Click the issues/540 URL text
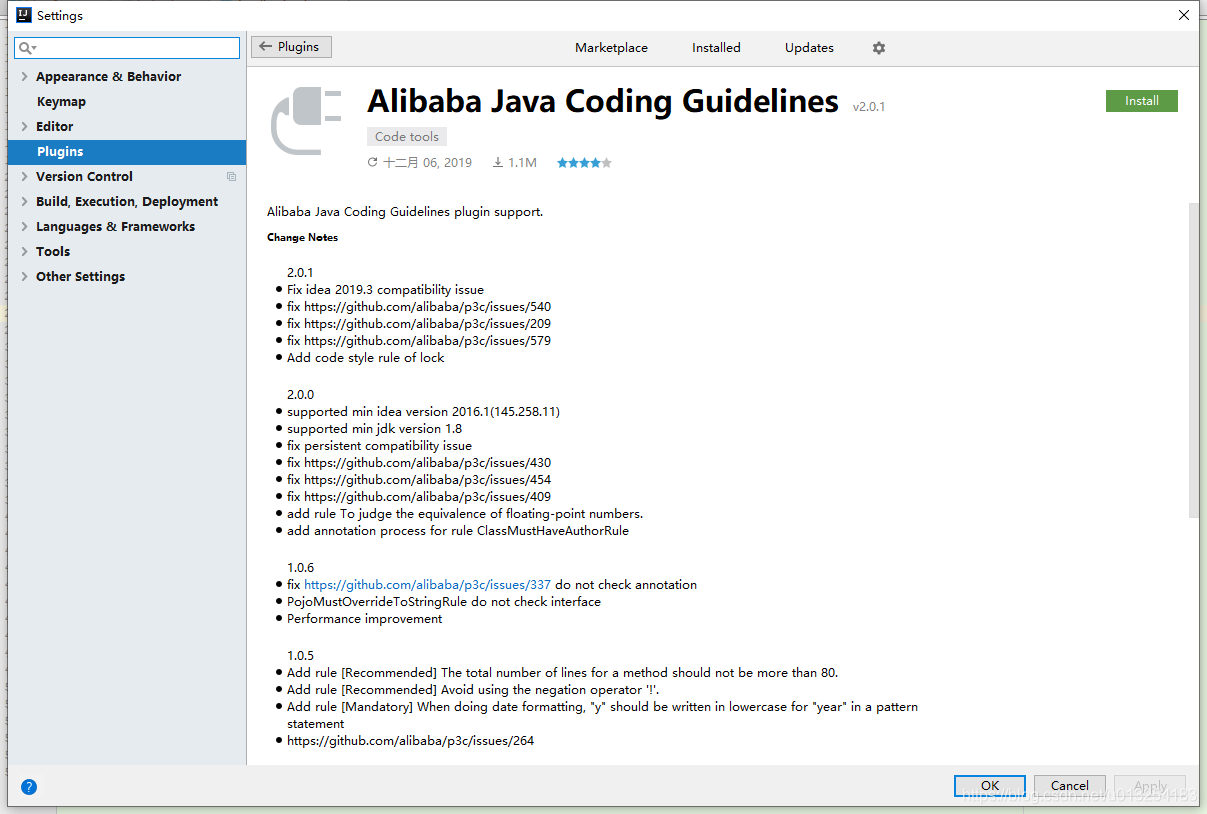This screenshot has height=814, width=1207. pos(428,307)
